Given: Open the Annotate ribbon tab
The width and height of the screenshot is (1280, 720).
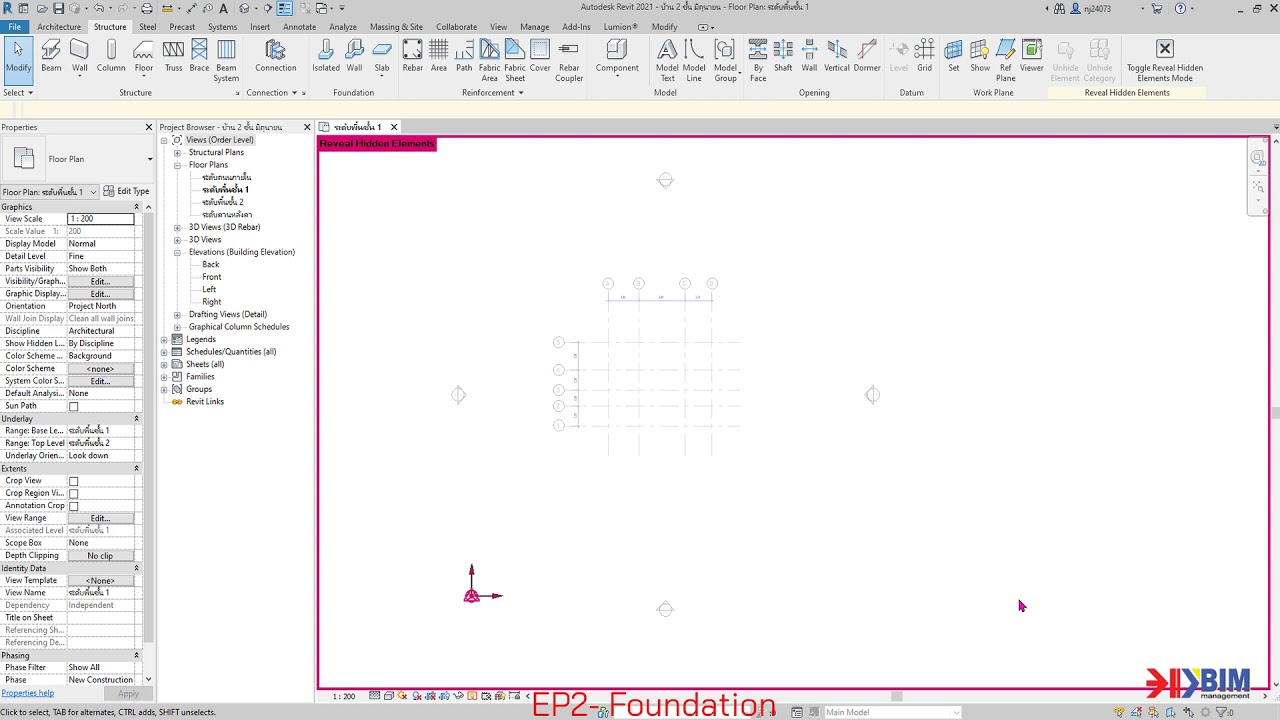Looking at the screenshot, I should pos(299,27).
